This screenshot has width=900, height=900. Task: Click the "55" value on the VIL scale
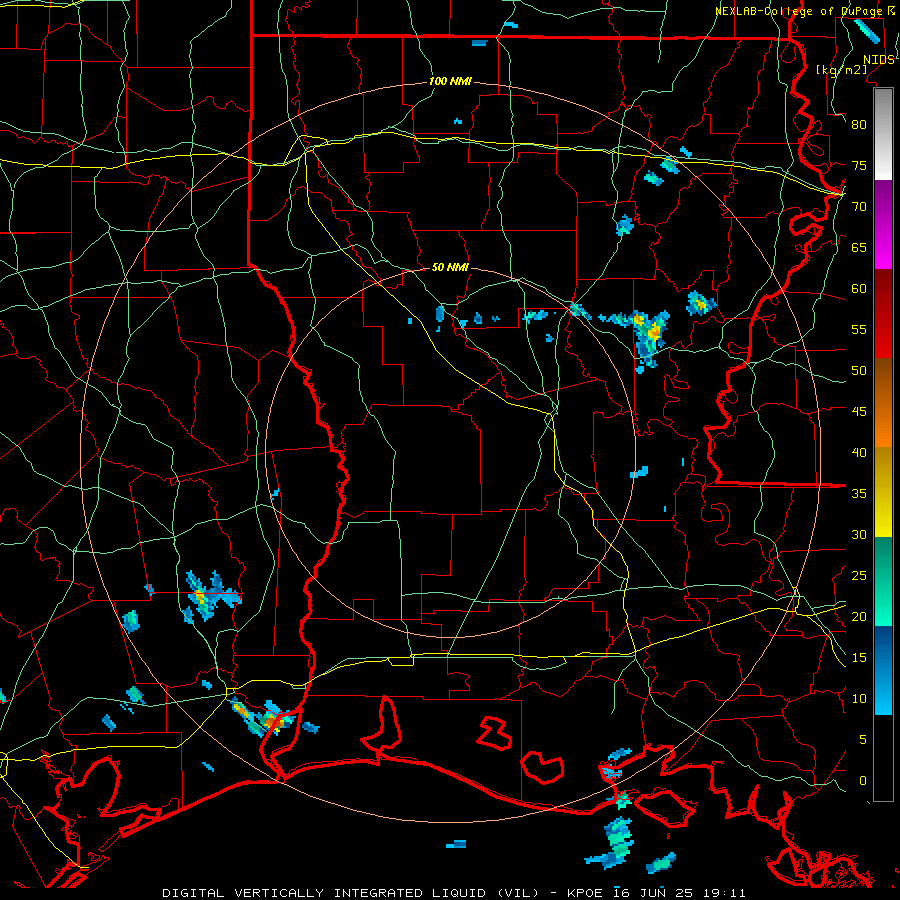(x=859, y=330)
